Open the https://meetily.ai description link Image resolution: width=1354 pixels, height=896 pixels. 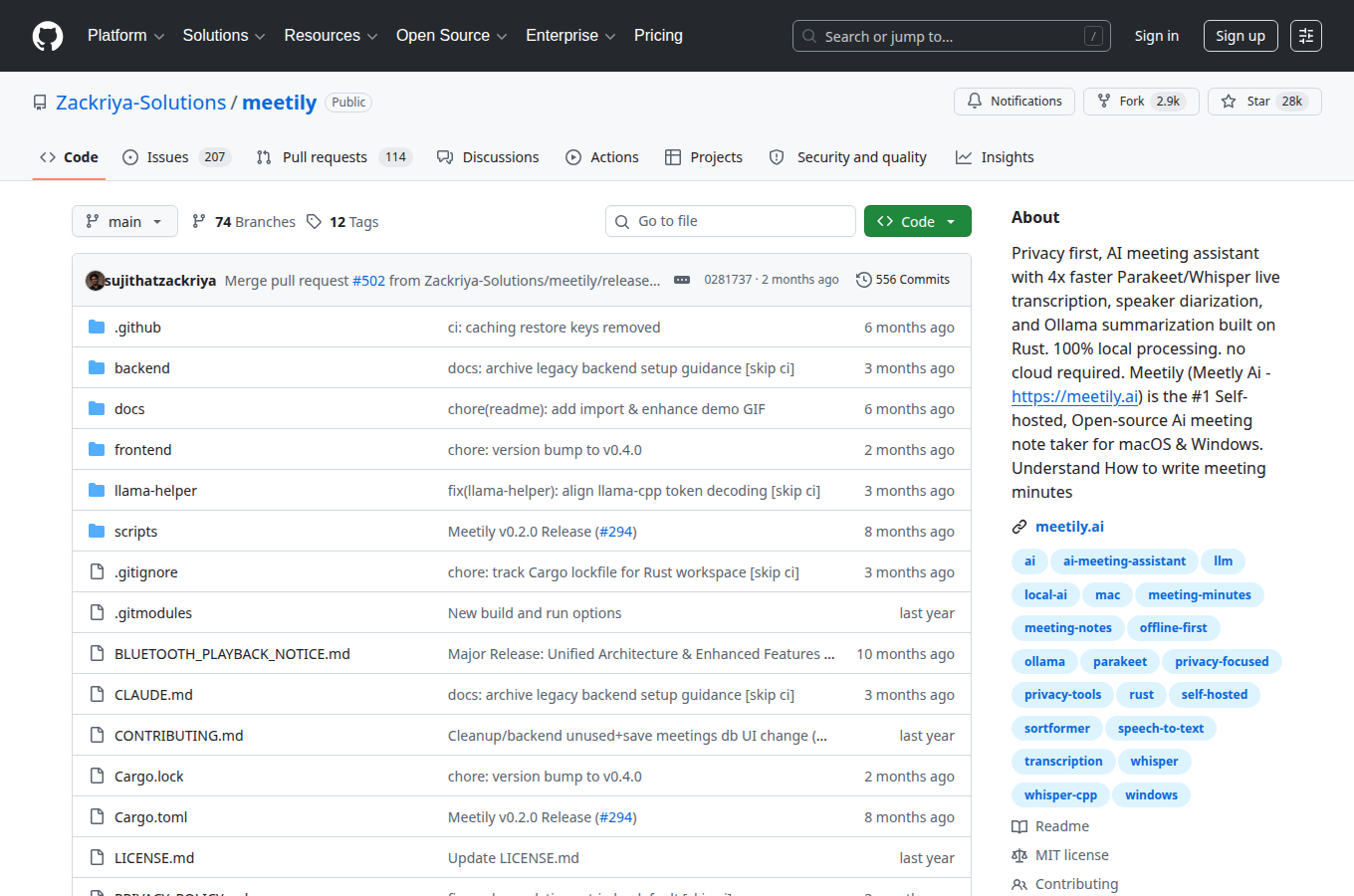point(1075,396)
